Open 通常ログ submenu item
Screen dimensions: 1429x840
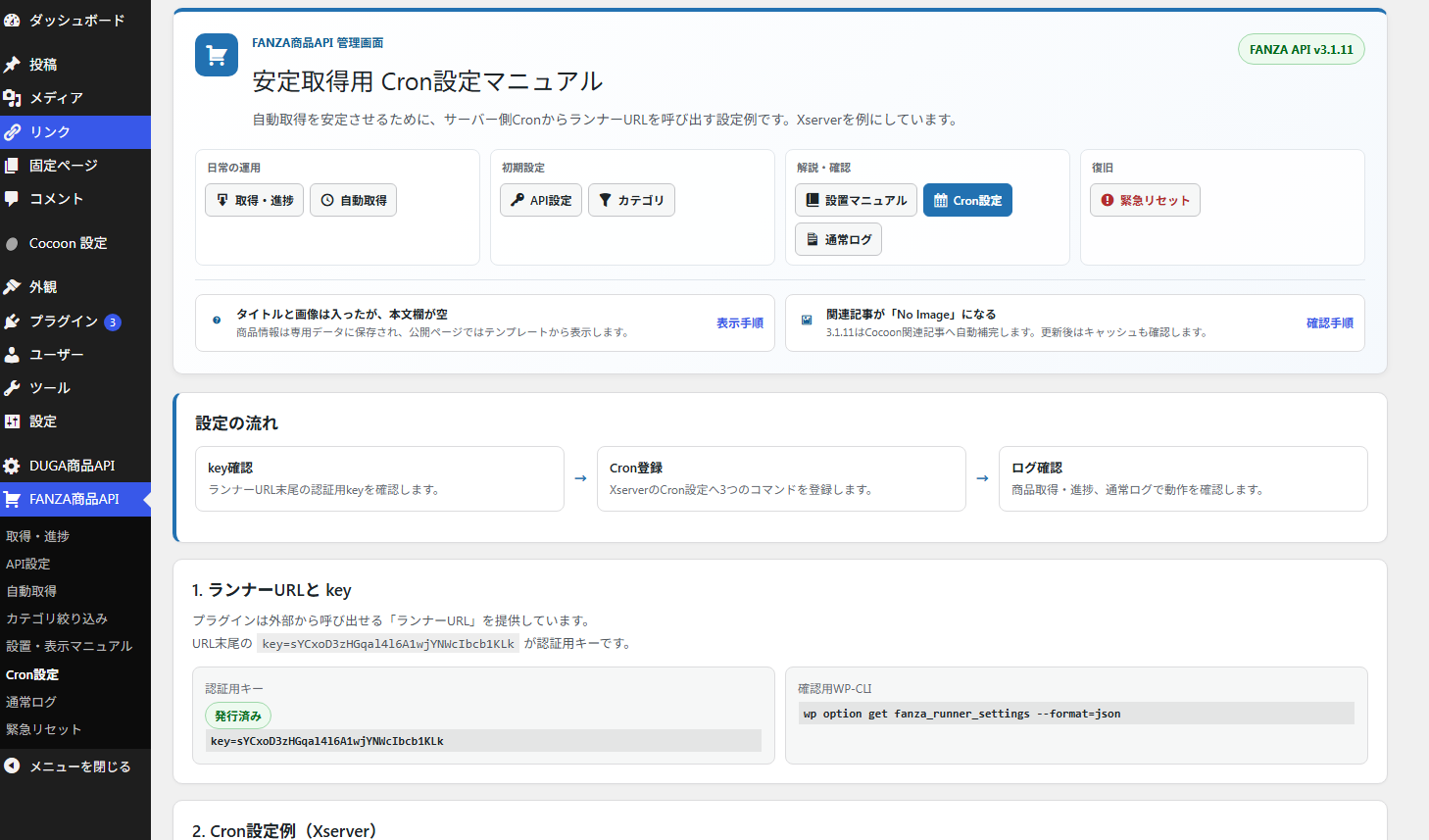(x=75, y=702)
